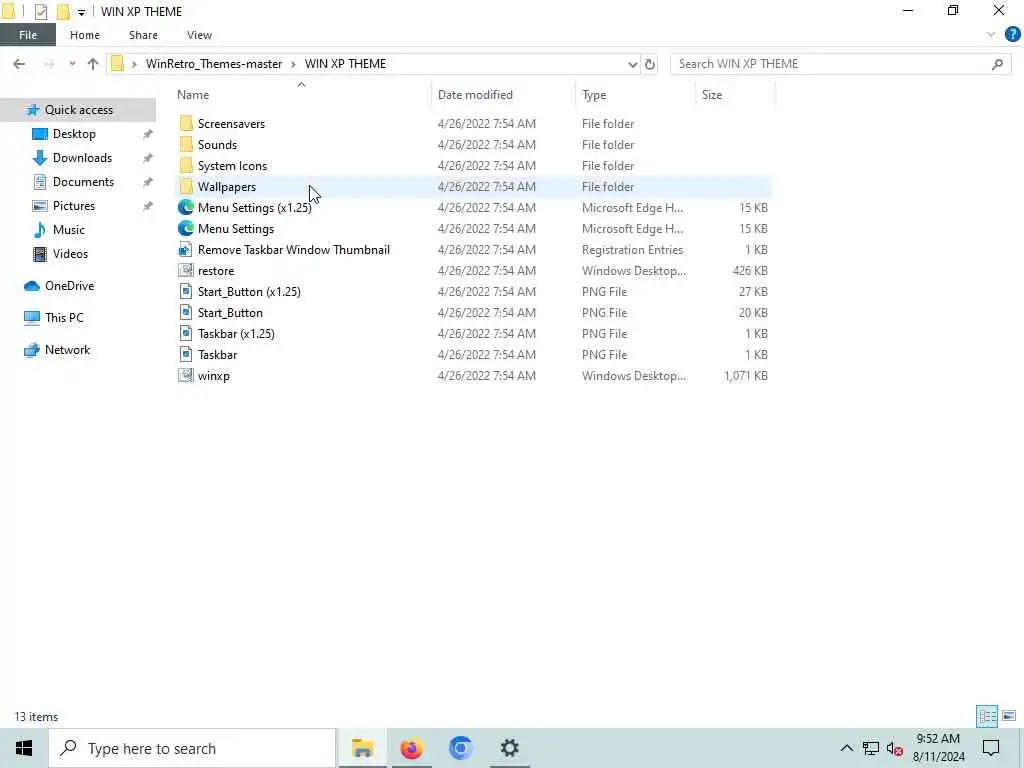1024x768 pixels.
Task: Open the File menu
Action: pyautogui.click(x=28, y=35)
